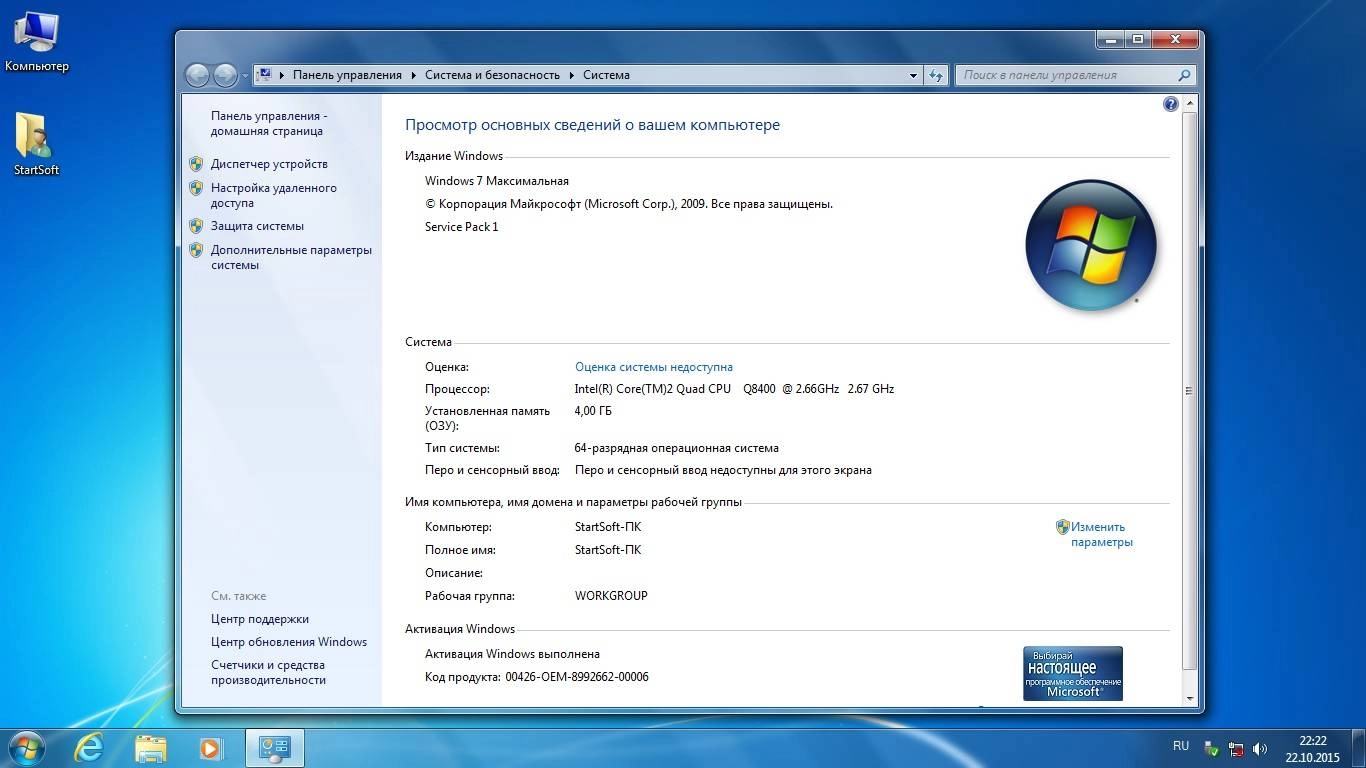Select the StartSoft desktop folder icon
Screen dimensions: 1366x768
coord(37,144)
